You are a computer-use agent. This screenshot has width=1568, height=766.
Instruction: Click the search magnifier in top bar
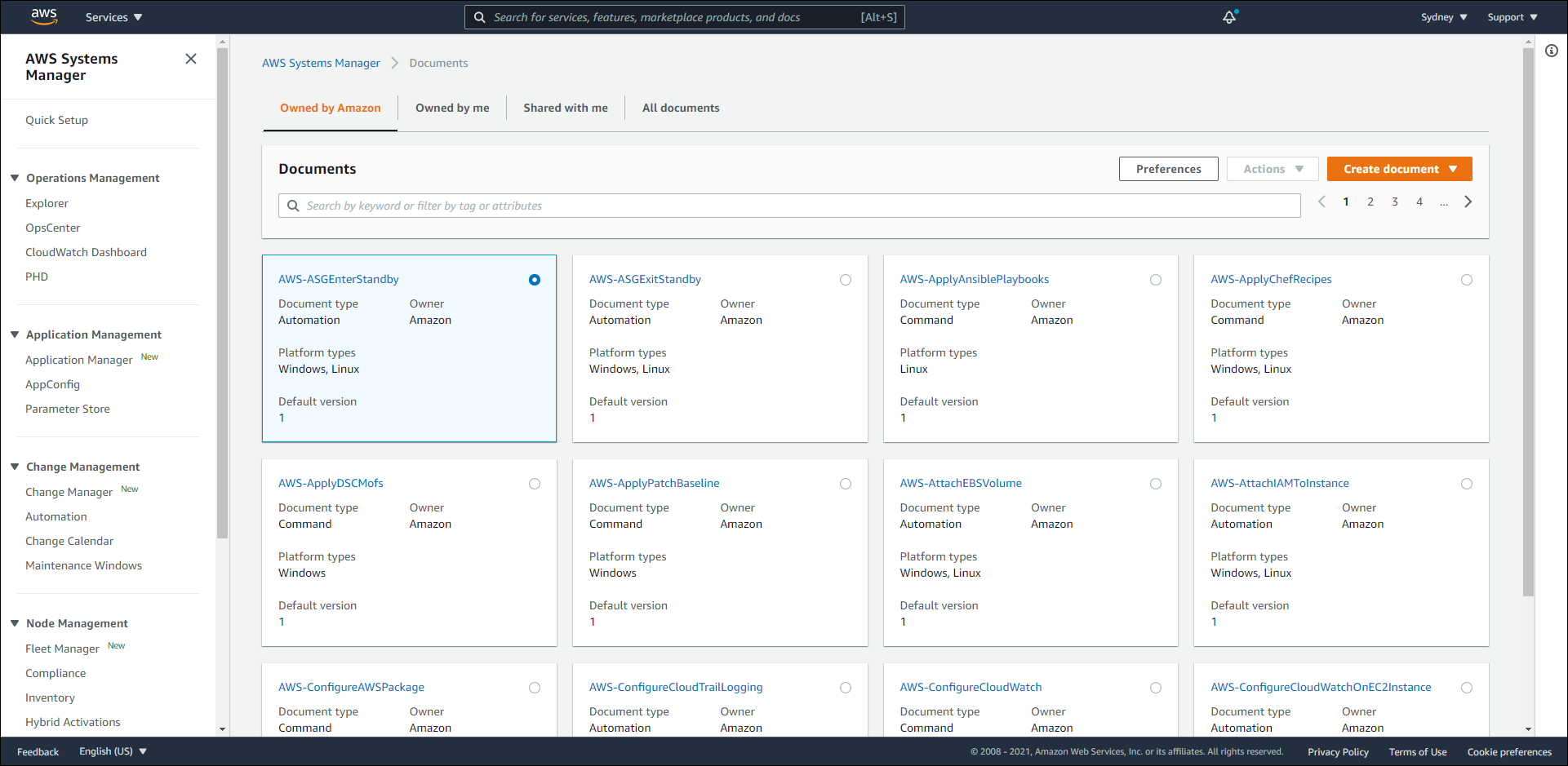tap(480, 17)
